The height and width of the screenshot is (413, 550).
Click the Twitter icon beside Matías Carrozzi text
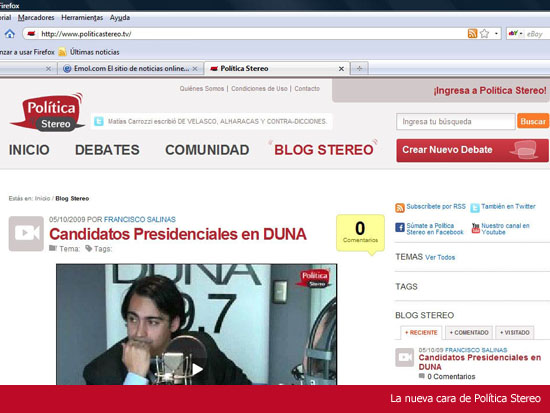point(99,121)
